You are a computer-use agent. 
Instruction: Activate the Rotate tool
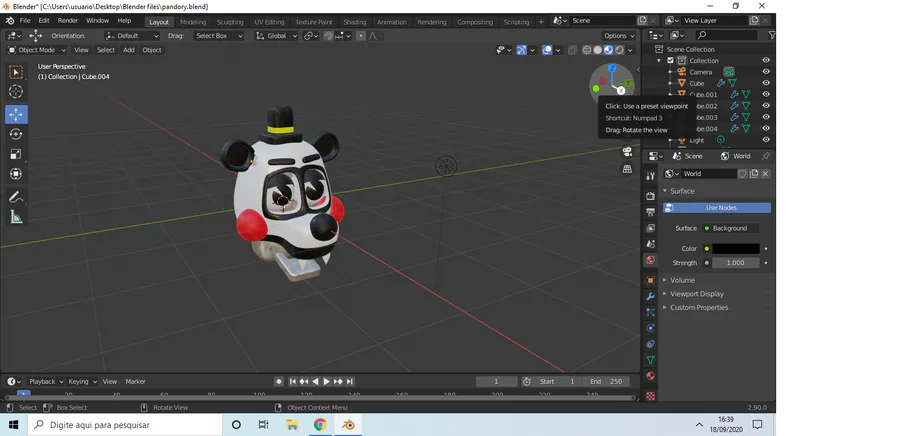click(16, 134)
